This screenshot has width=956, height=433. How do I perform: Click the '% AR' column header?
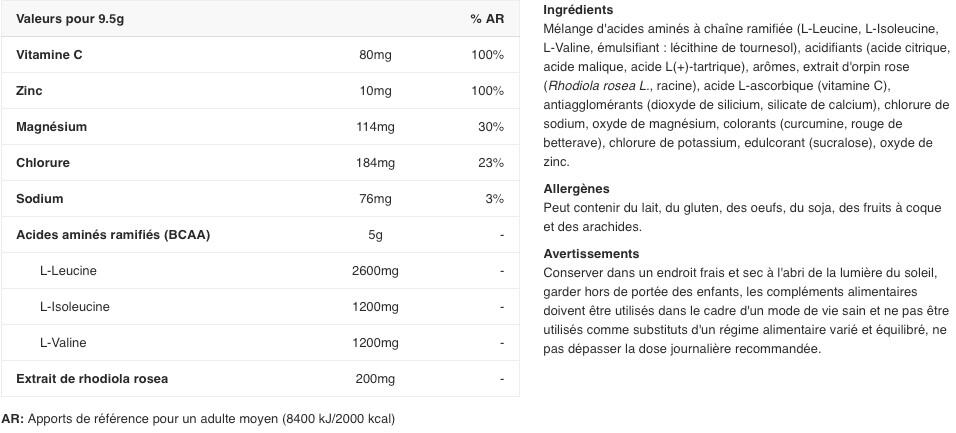tap(487, 19)
